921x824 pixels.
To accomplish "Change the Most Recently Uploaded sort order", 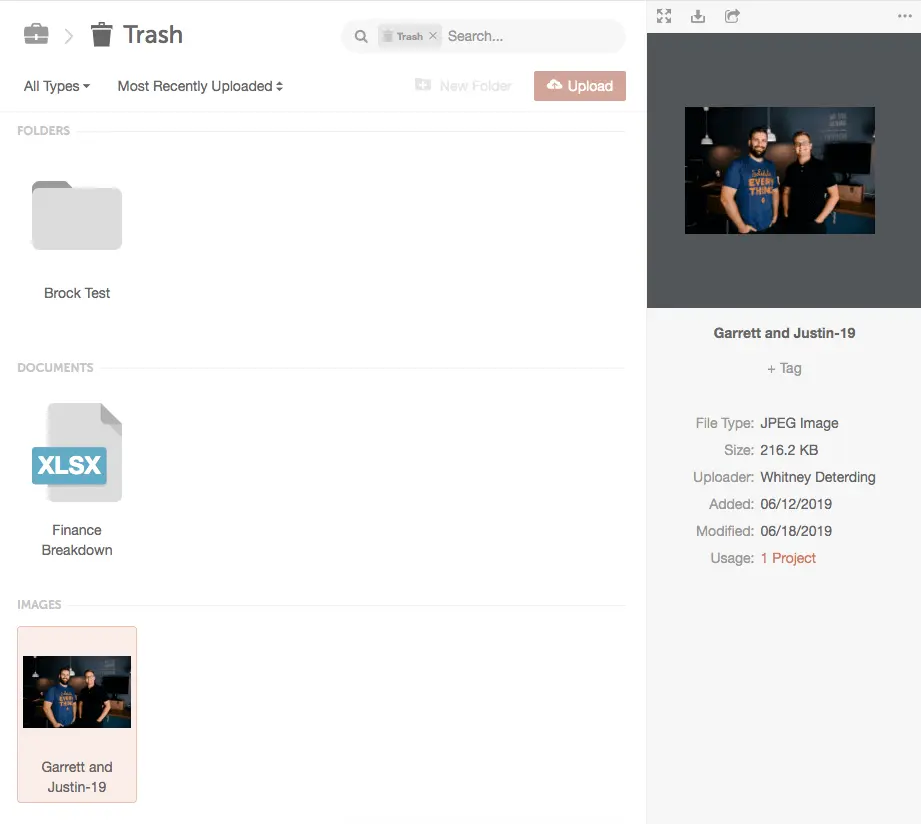I will (x=200, y=86).
